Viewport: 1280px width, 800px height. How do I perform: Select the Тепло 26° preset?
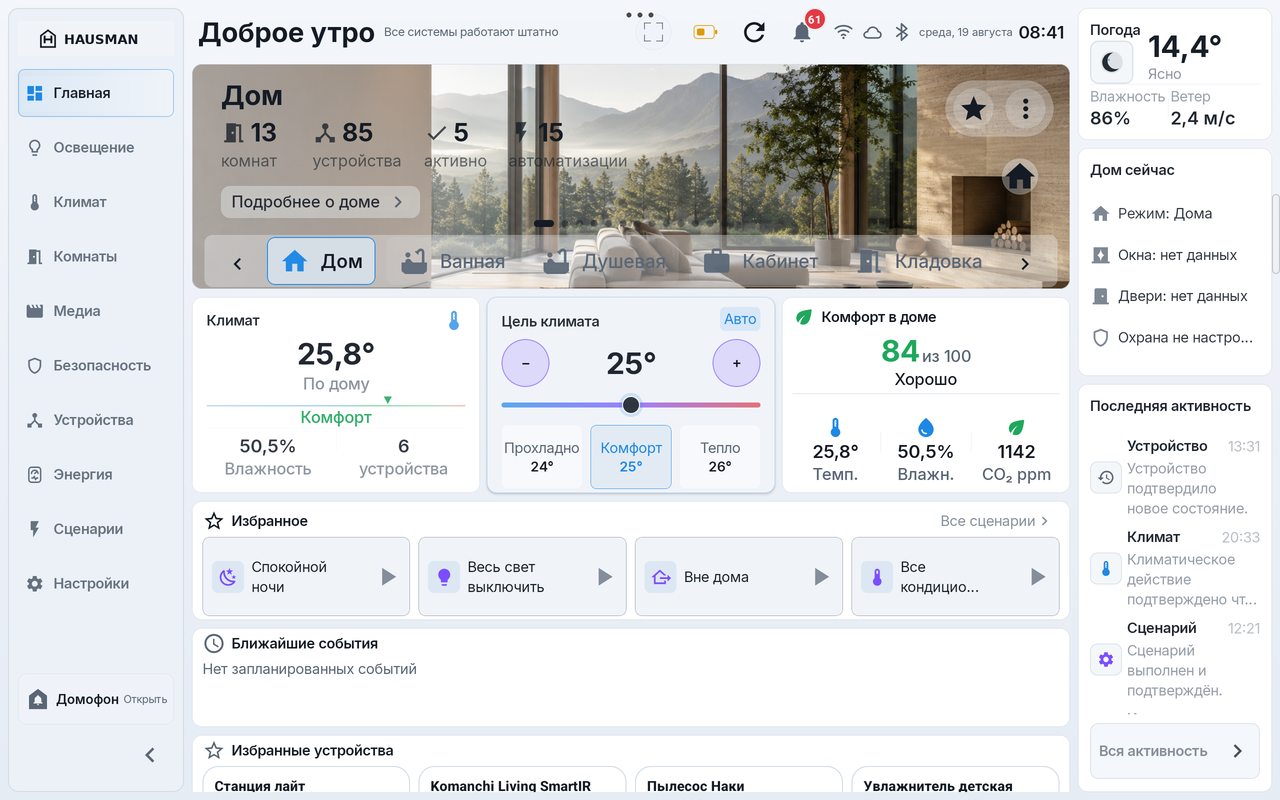tap(720, 457)
